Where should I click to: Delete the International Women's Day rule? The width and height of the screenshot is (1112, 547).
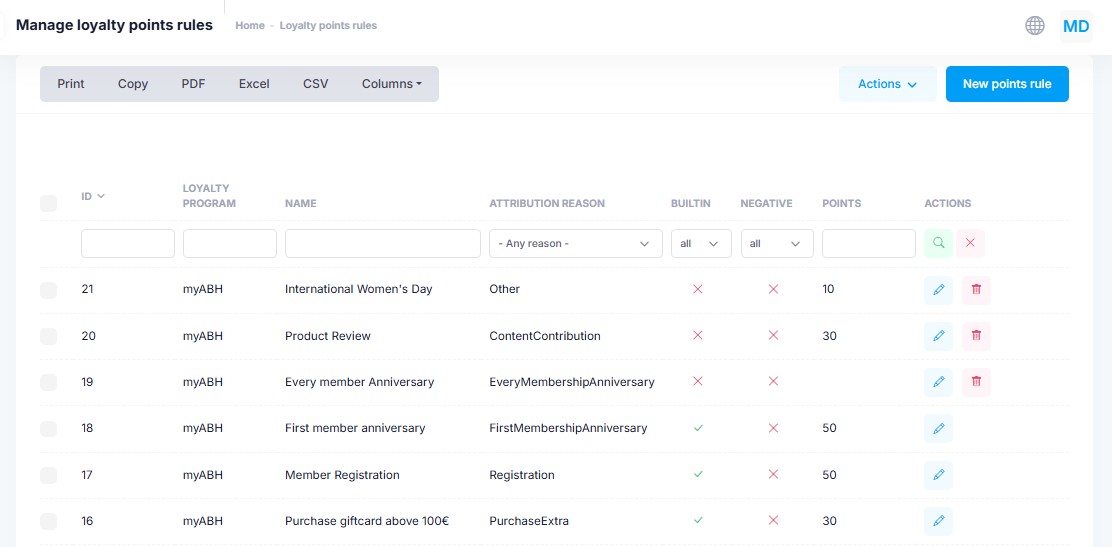[977, 289]
